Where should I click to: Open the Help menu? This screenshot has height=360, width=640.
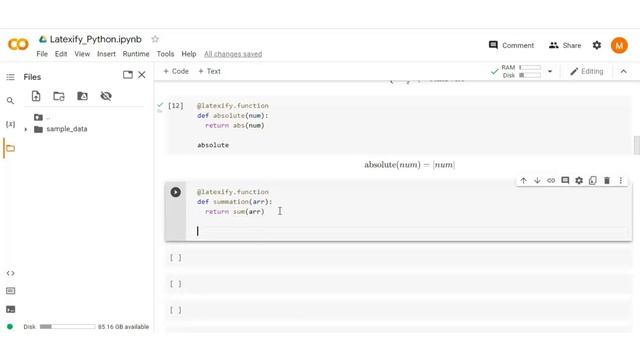[189, 54]
